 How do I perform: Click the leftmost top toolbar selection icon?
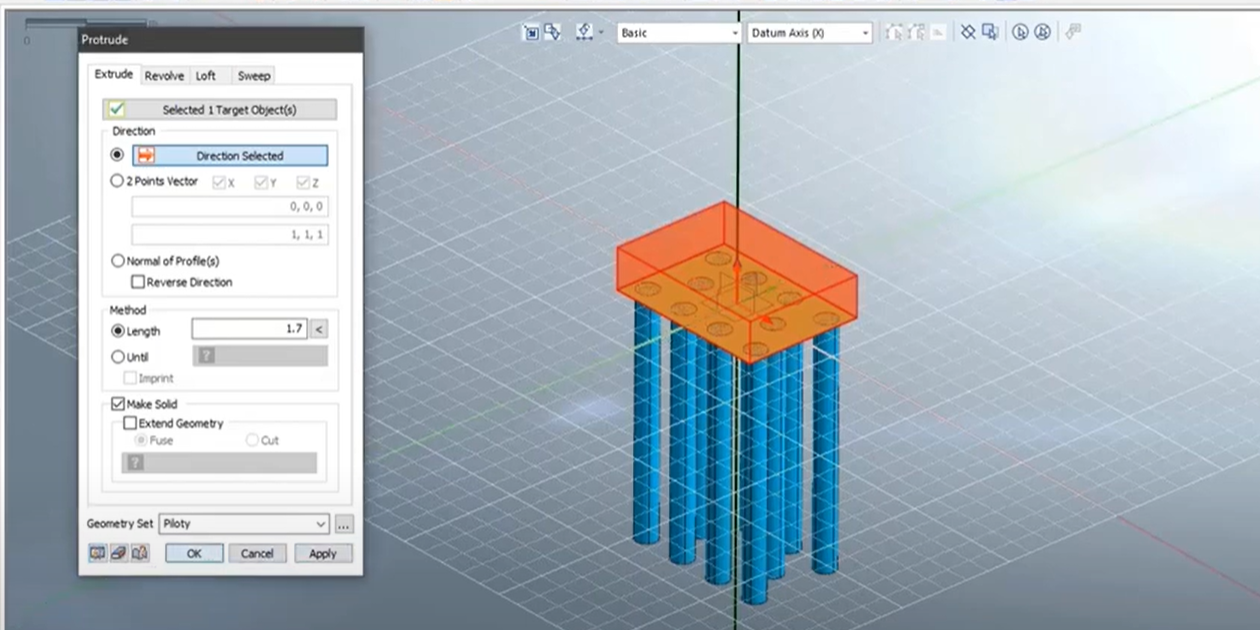point(531,32)
